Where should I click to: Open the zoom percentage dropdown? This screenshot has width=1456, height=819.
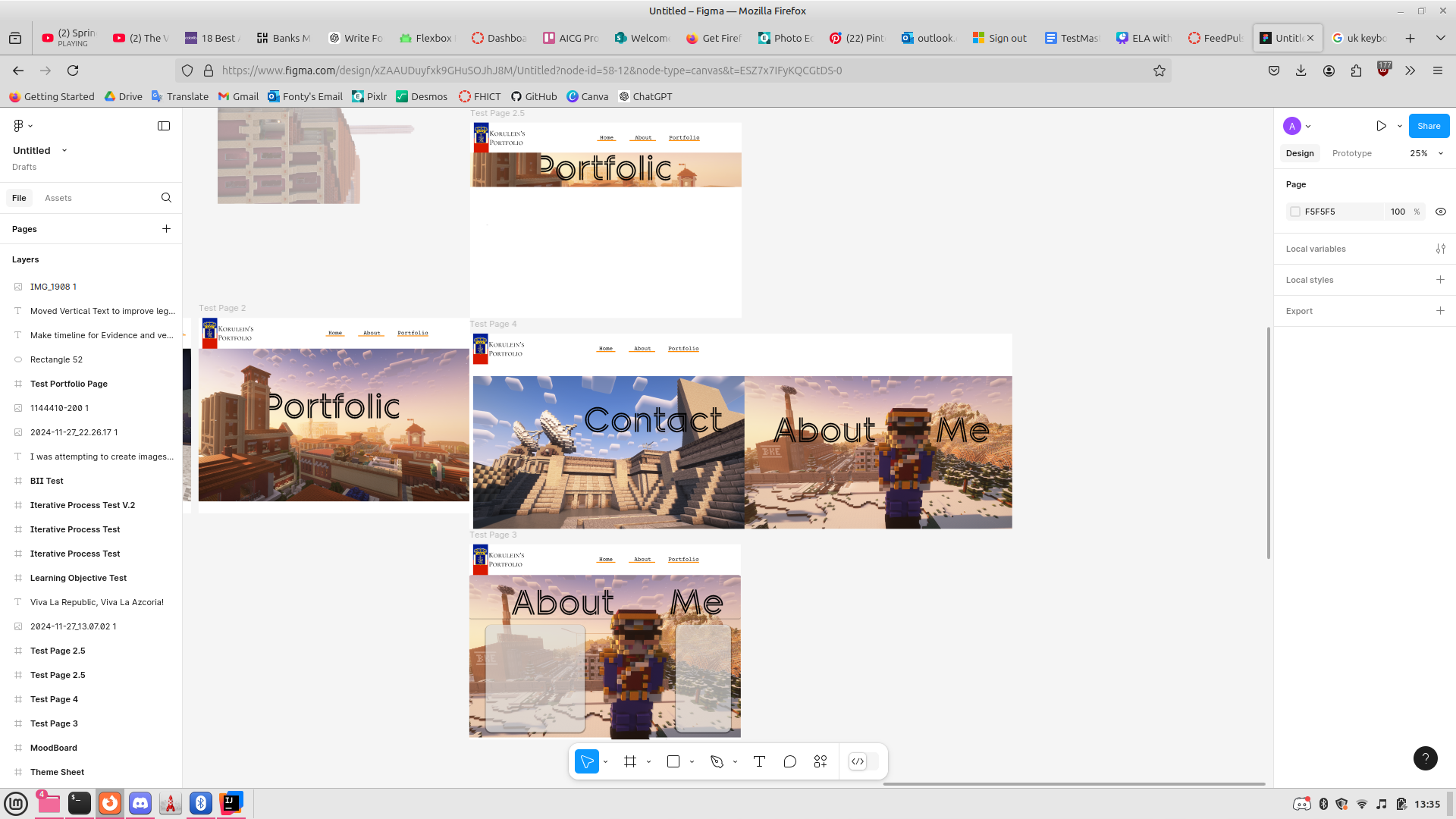[1422, 153]
